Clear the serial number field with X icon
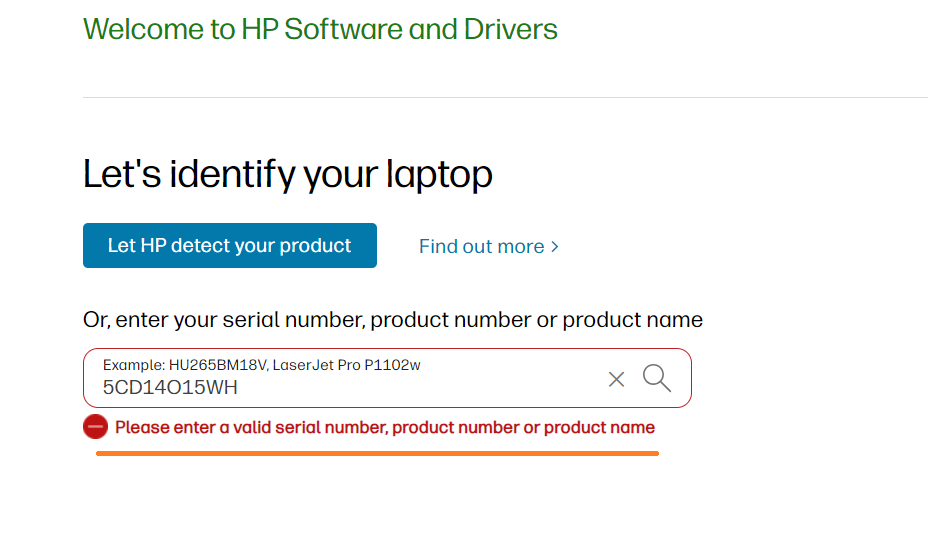928x547 pixels. click(616, 379)
